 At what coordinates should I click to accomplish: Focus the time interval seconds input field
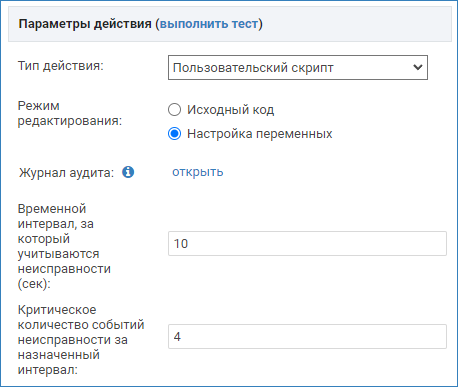click(x=307, y=244)
